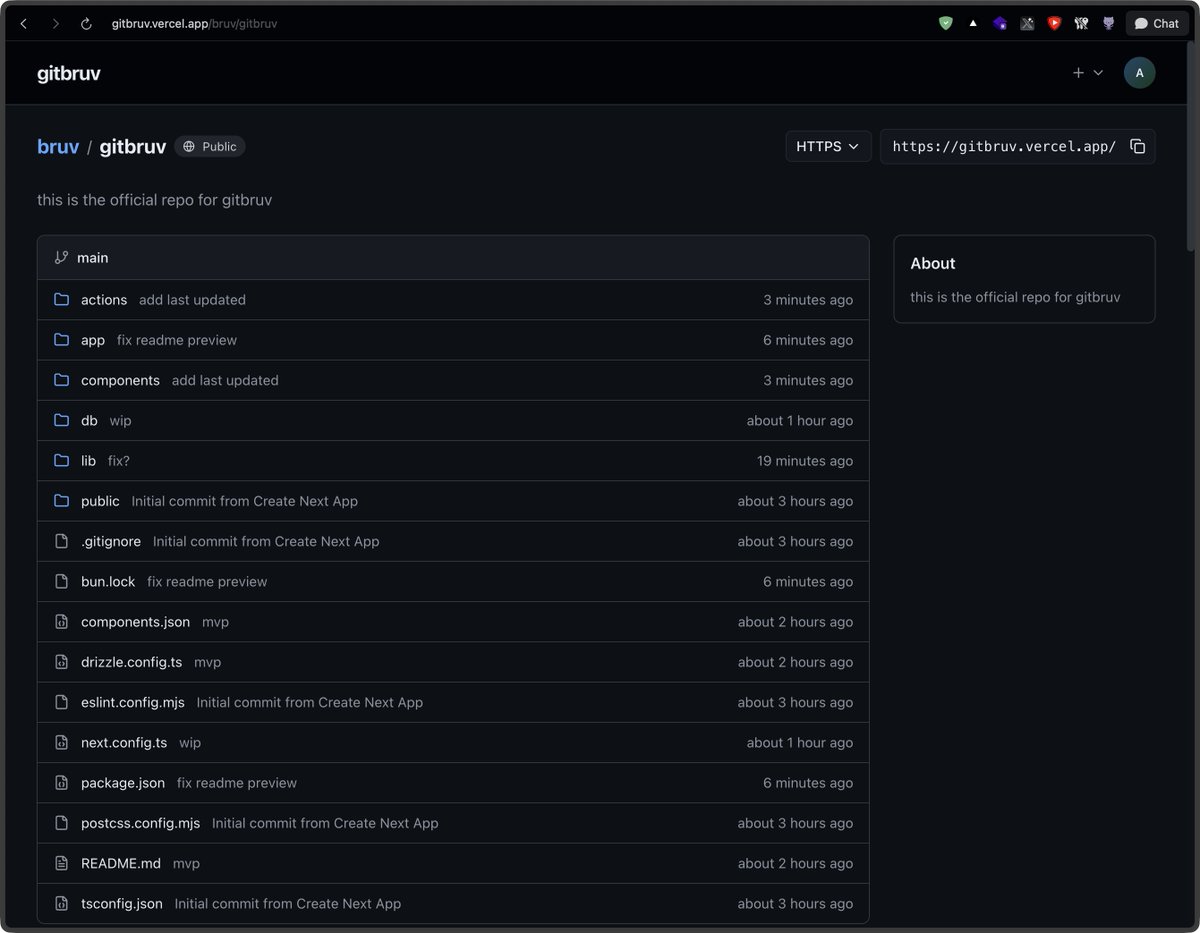Click the components folder icon
1200x933 pixels.
coord(61,380)
